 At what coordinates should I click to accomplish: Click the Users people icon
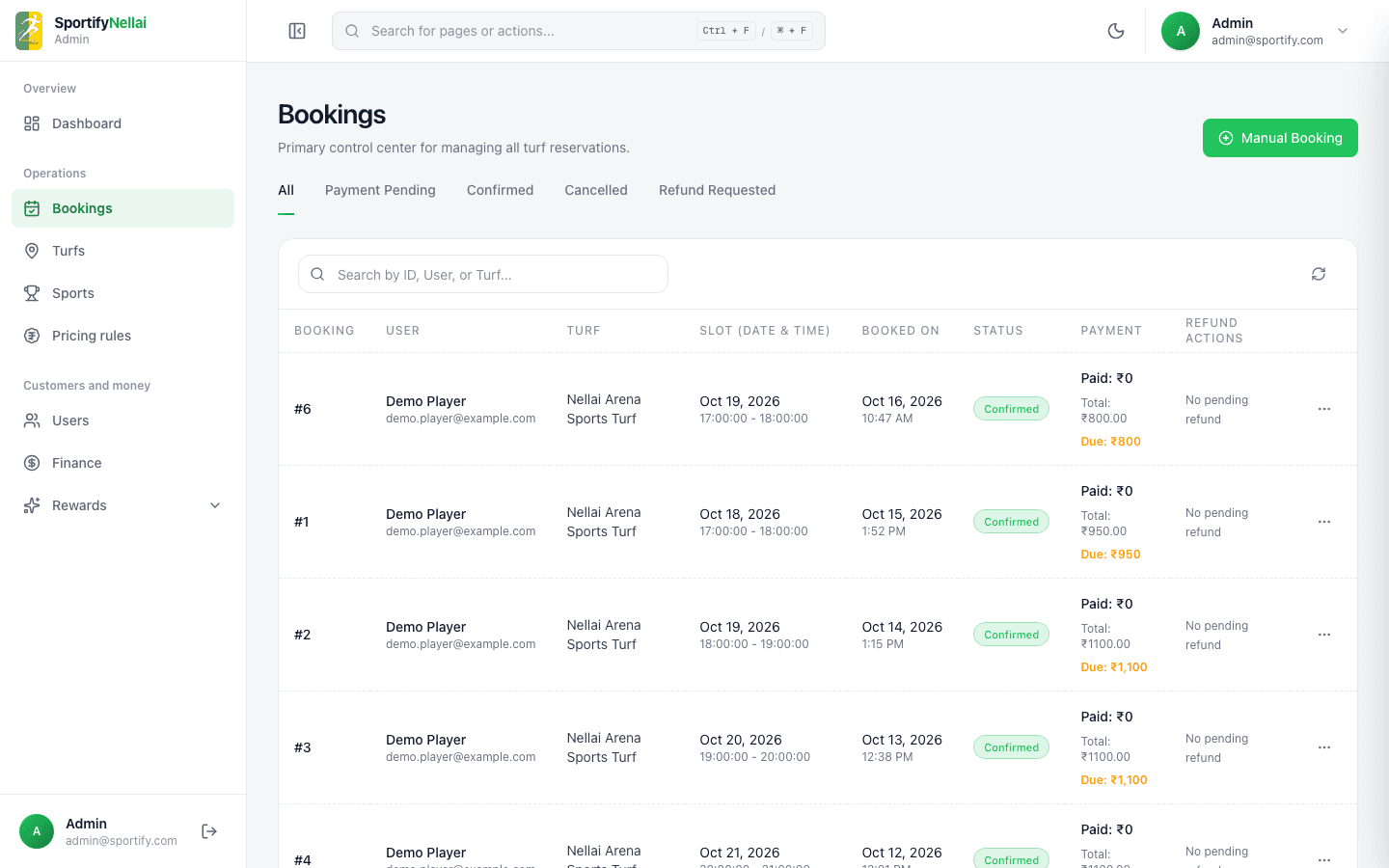coord(32,420)
